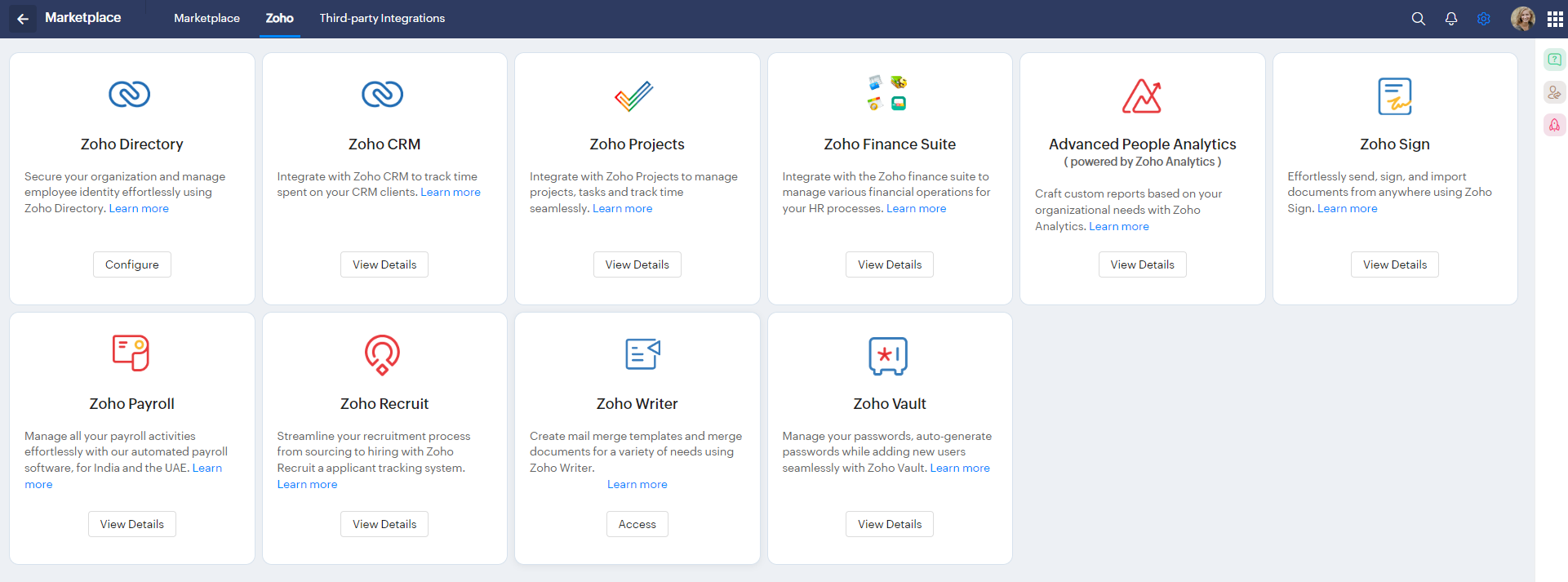Image resolution: width=1568 pixels, height=582 pixels.
Task: Click the Zoho Writer card title
Action: click(637, 403)
